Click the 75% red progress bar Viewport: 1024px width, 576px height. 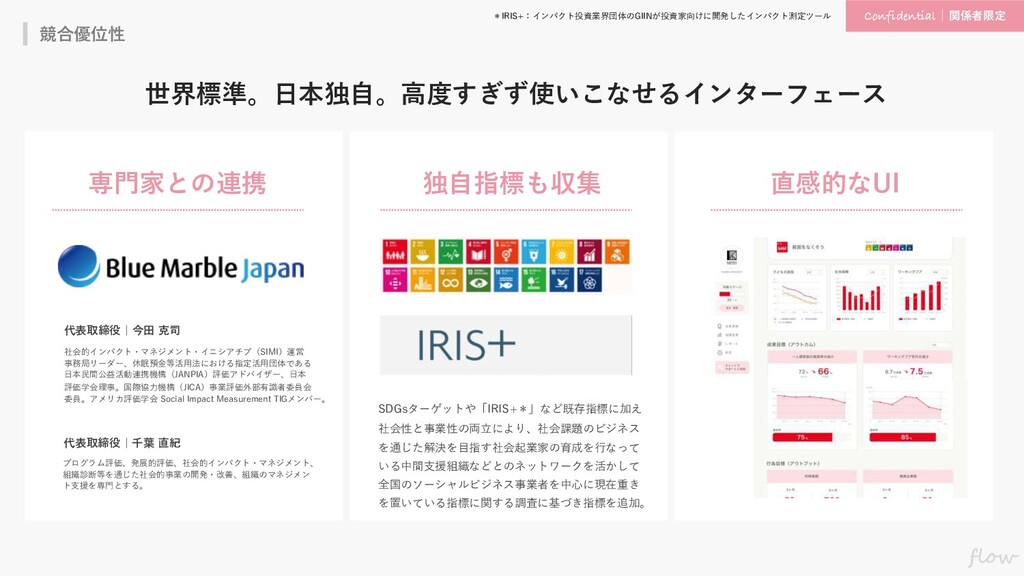point(802,437)
